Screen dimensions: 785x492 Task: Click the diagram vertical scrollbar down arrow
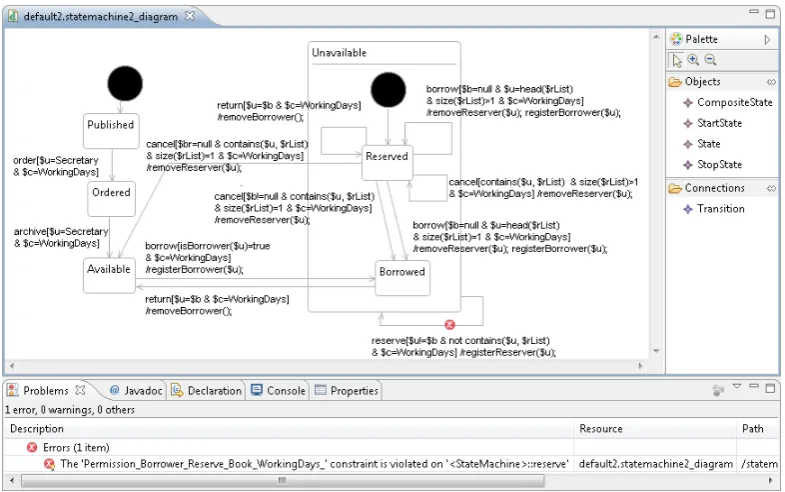click(656, 351)
